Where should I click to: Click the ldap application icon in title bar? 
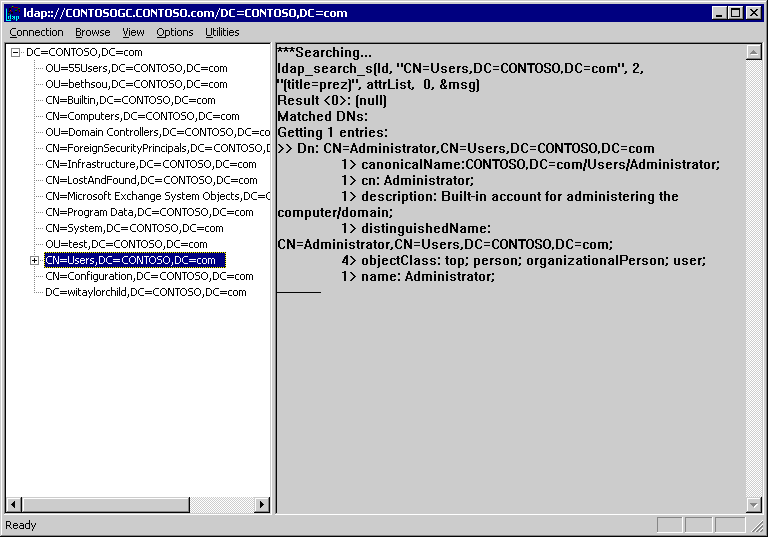13,13
